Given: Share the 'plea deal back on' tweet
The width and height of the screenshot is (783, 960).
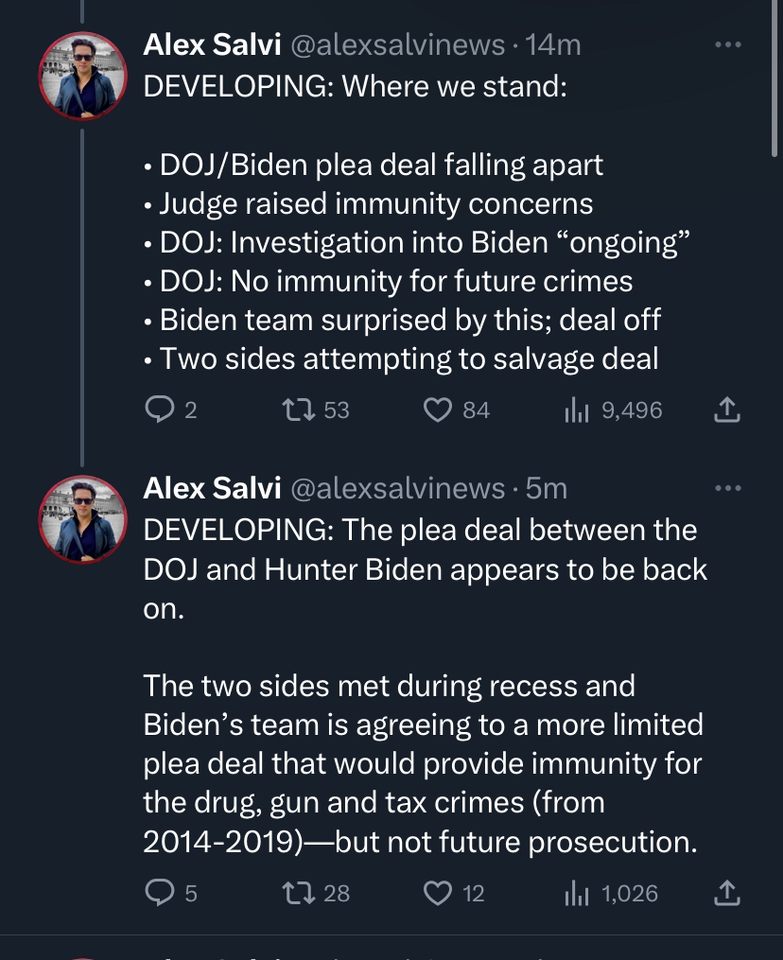Looking at the screenshot, I should tap(728, 892).
